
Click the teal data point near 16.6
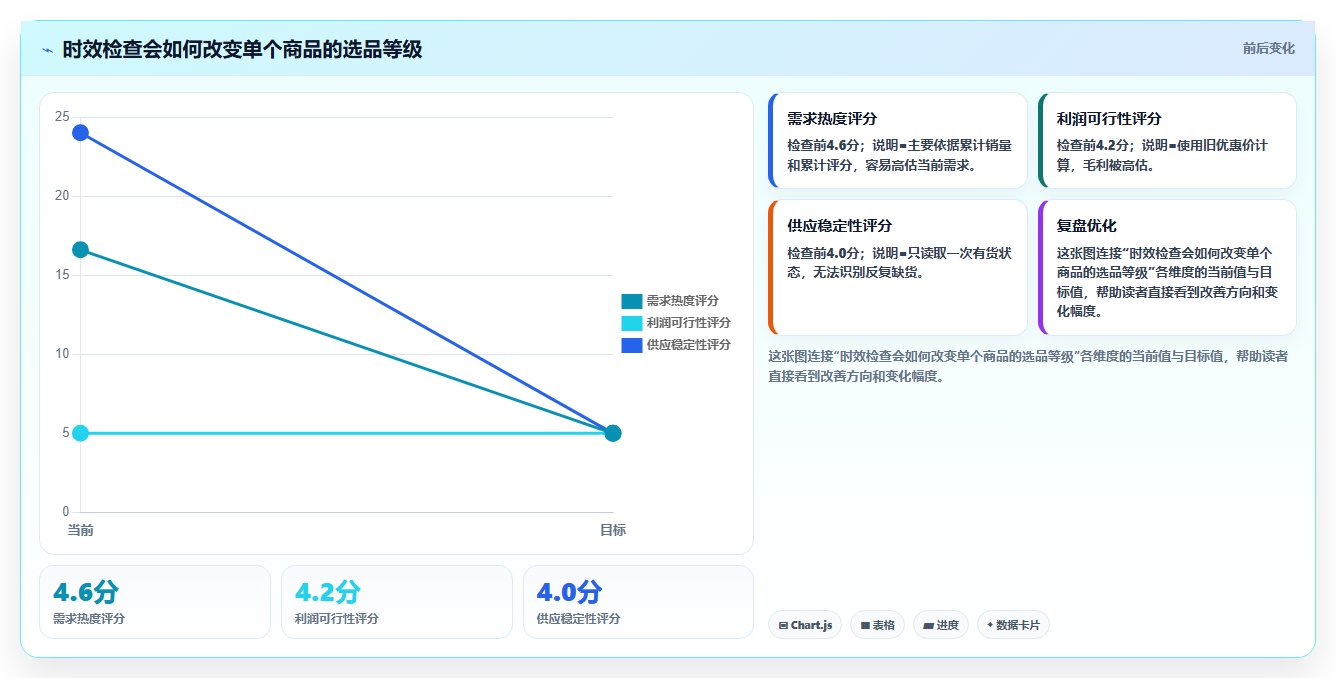[x=80, y=250]
